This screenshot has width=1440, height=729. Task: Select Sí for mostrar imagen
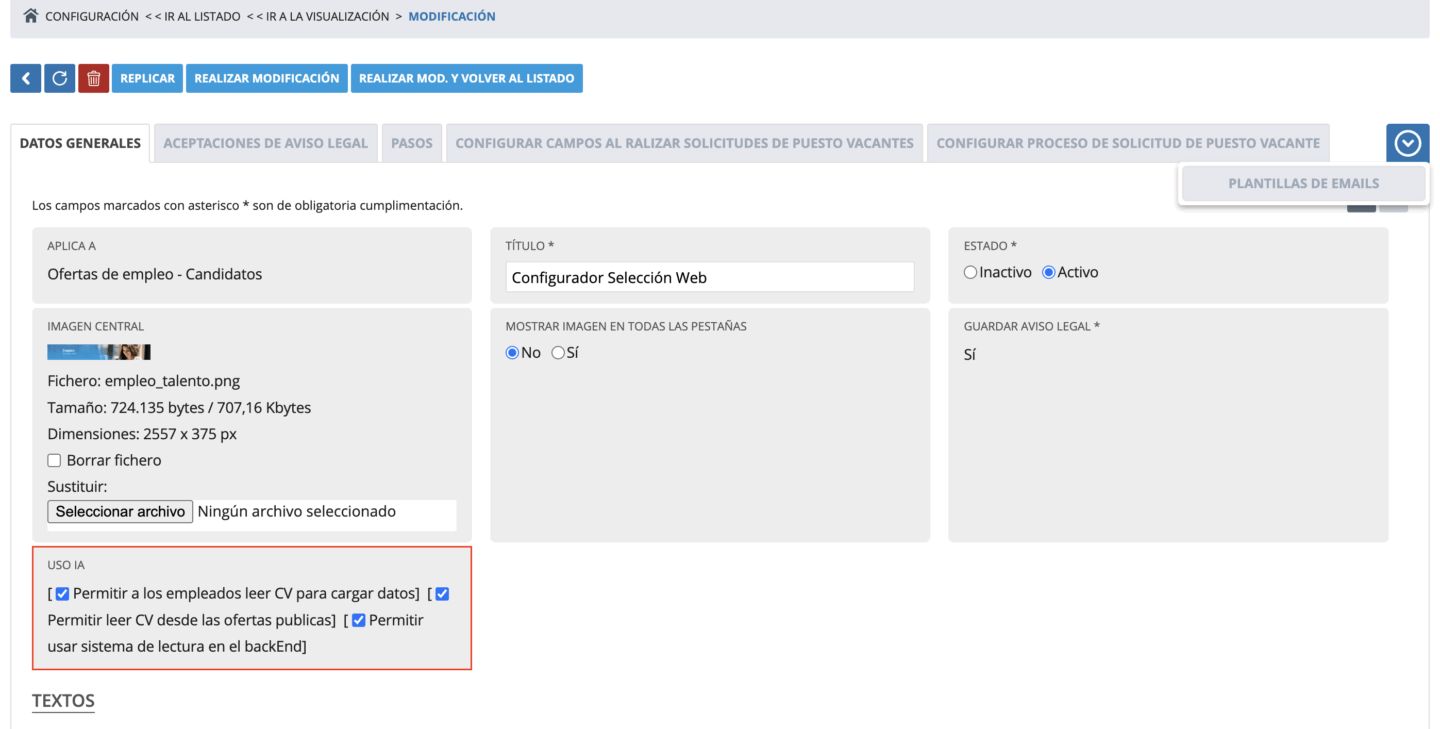click(x=558, y=352)
